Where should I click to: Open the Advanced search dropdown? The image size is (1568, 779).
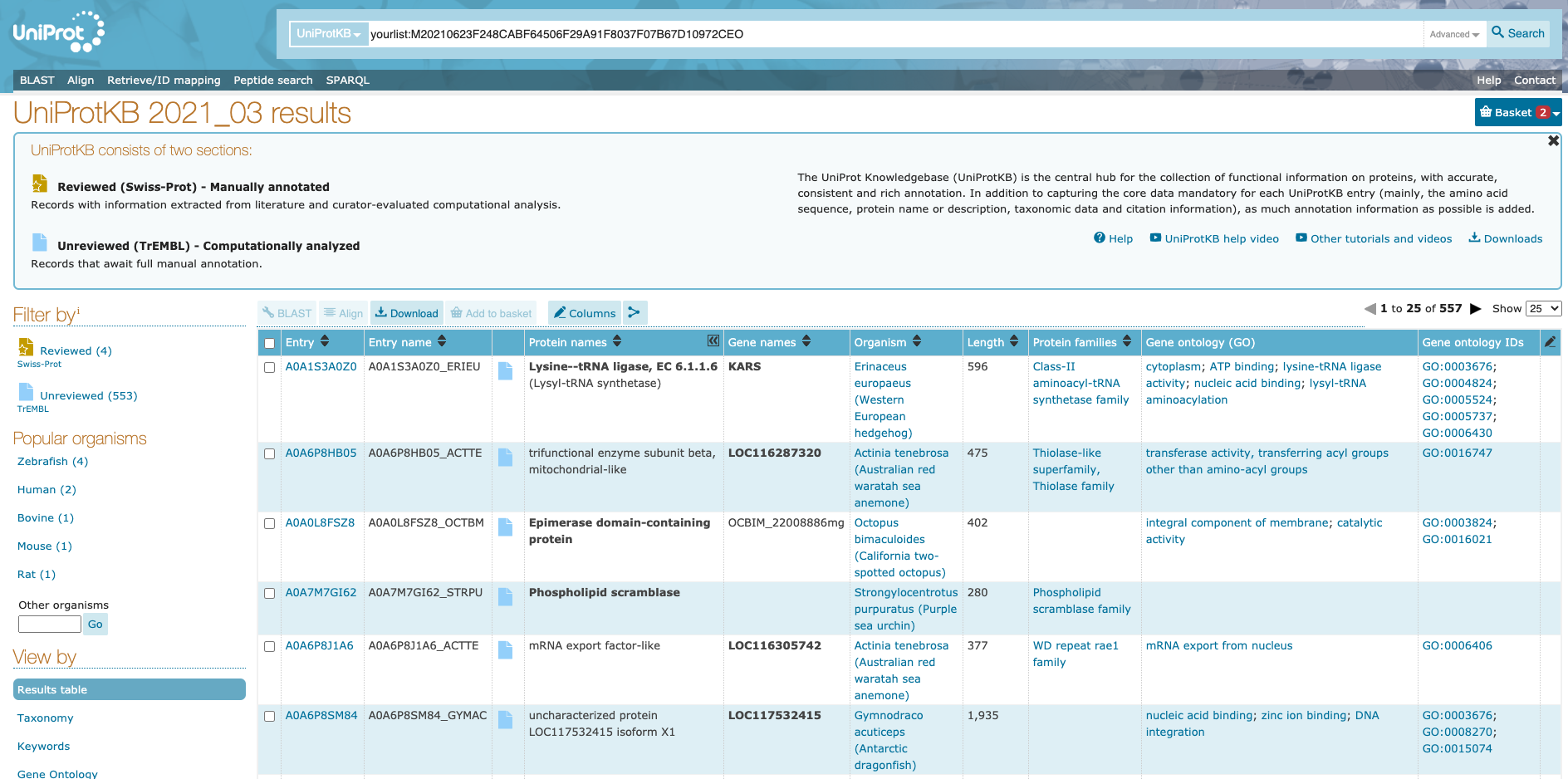pos(1454,34)
